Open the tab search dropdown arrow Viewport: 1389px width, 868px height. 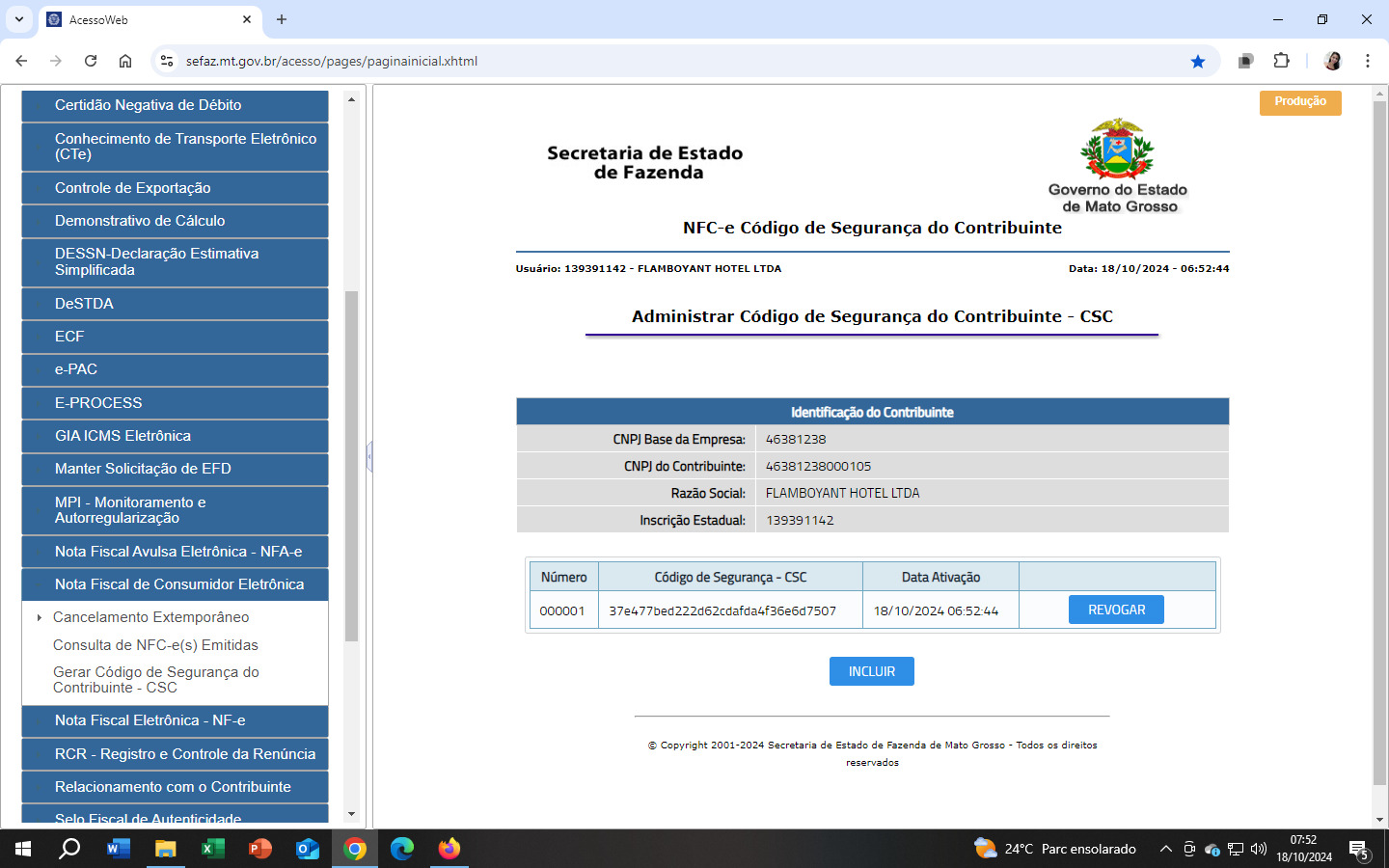[18, 19]
